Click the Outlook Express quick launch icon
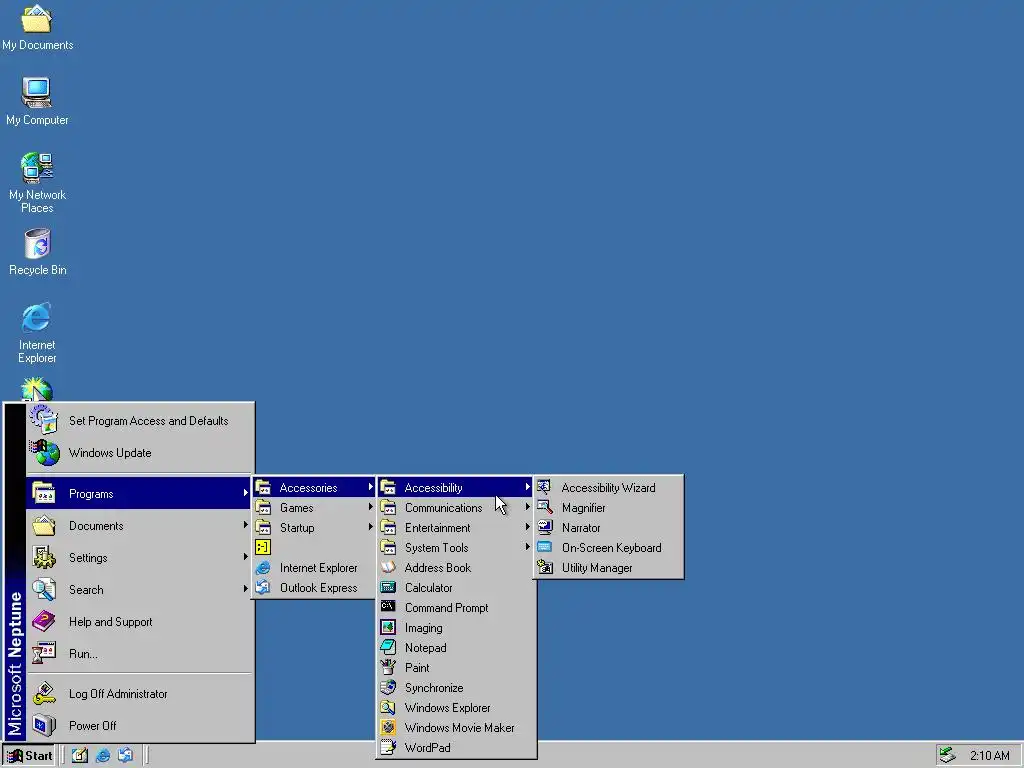 125,756
